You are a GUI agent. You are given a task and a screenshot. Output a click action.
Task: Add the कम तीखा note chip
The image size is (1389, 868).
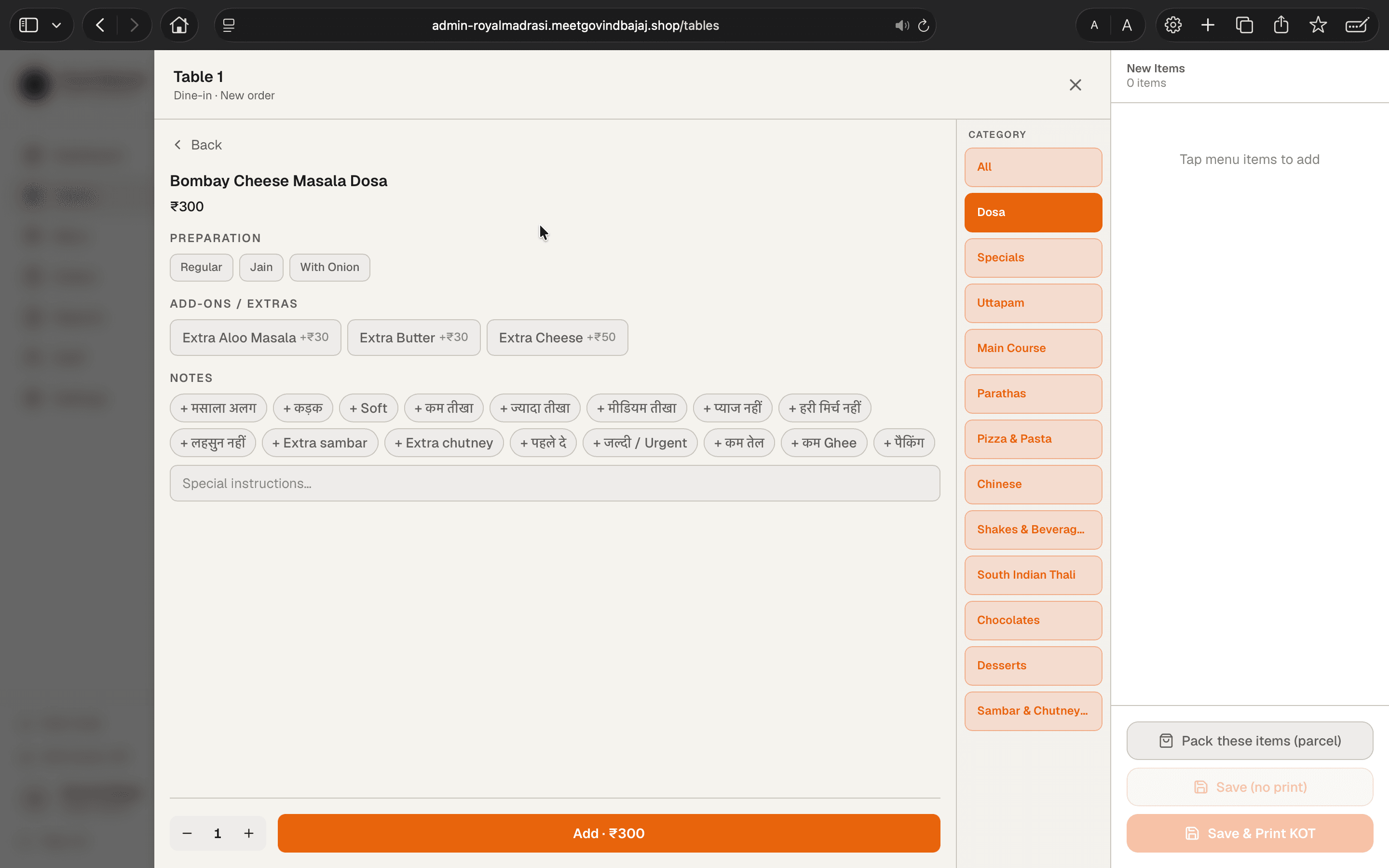444,408
